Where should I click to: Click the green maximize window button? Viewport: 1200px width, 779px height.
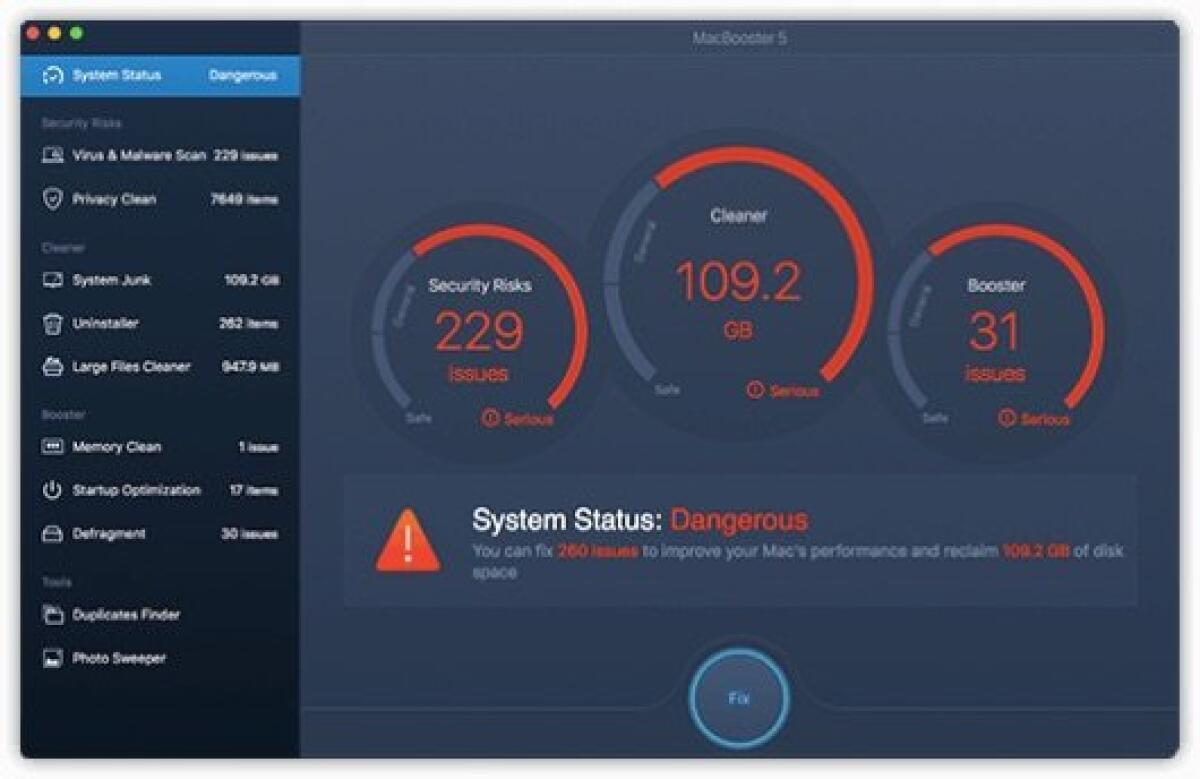click(77, 33)
